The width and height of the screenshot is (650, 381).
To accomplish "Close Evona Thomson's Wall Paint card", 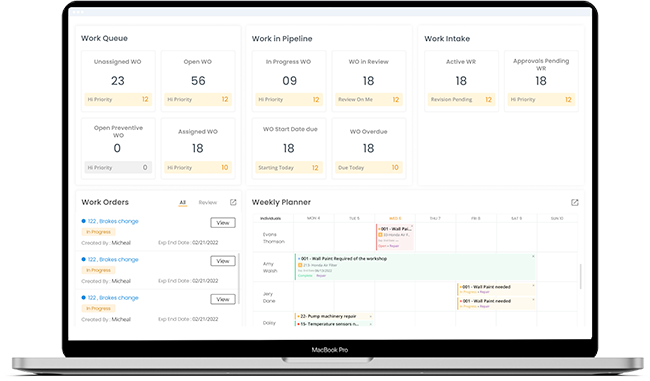I will click(412, 227).
